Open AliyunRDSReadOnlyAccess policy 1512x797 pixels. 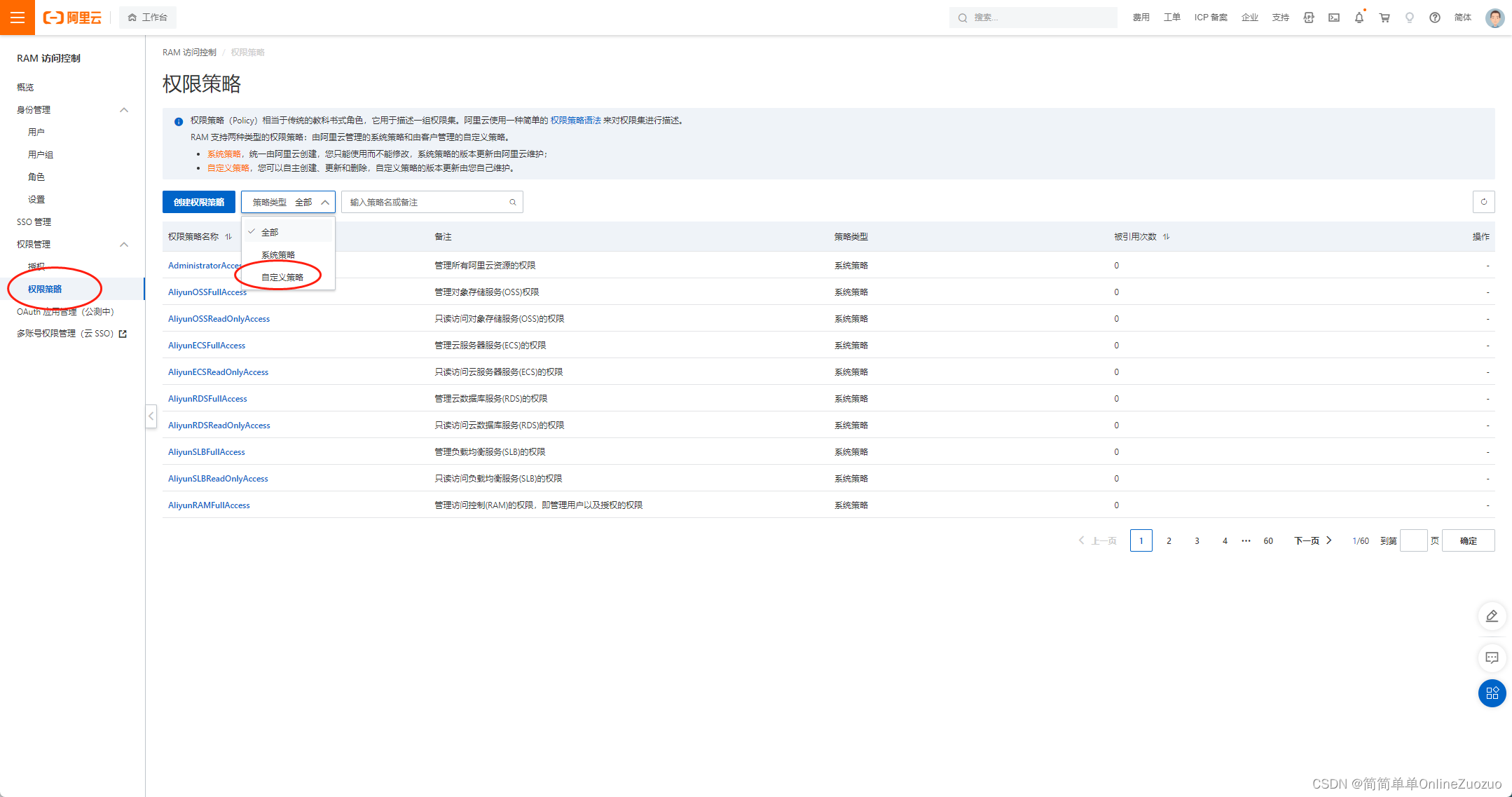219,425
